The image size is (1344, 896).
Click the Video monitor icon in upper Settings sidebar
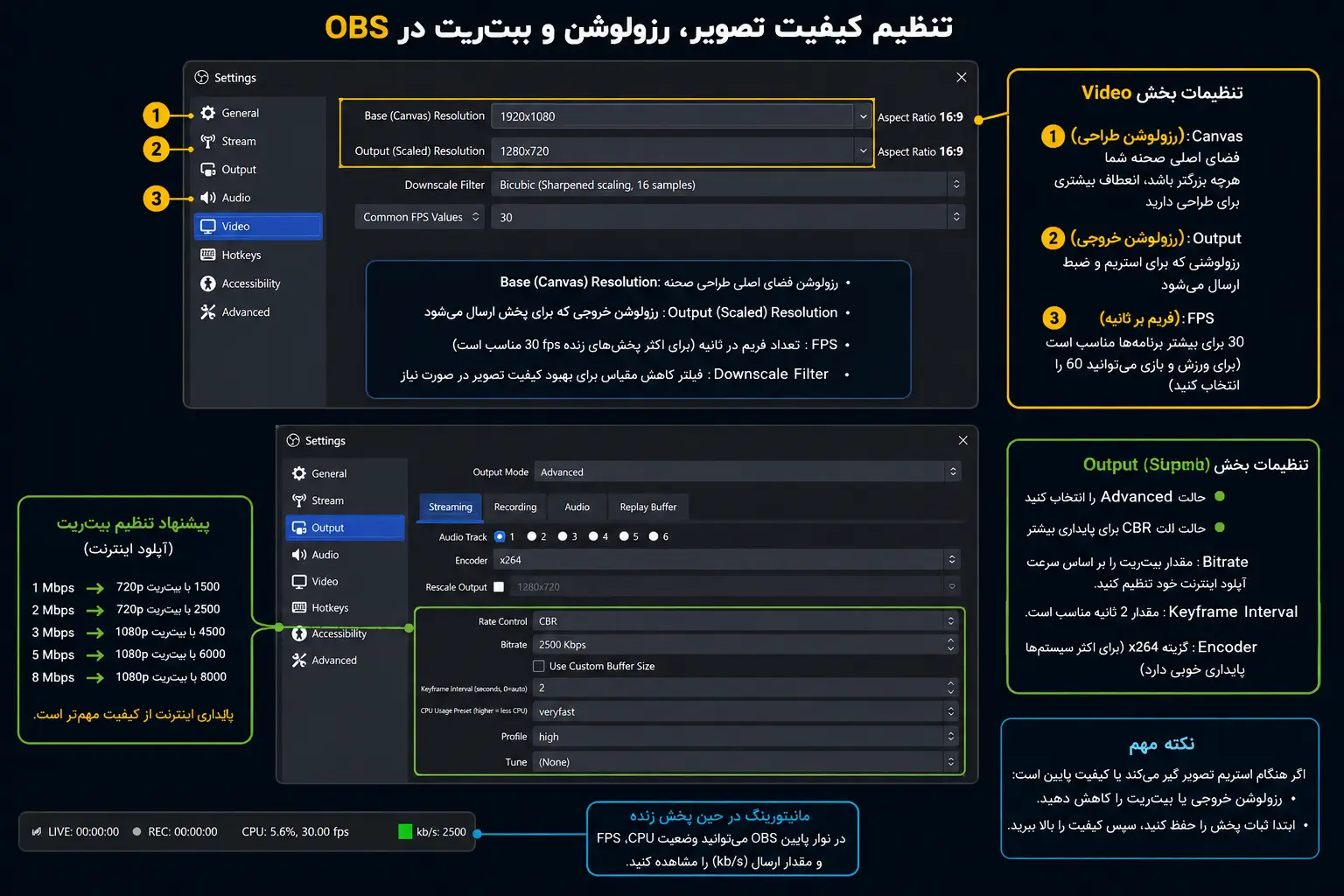[207, 226]
